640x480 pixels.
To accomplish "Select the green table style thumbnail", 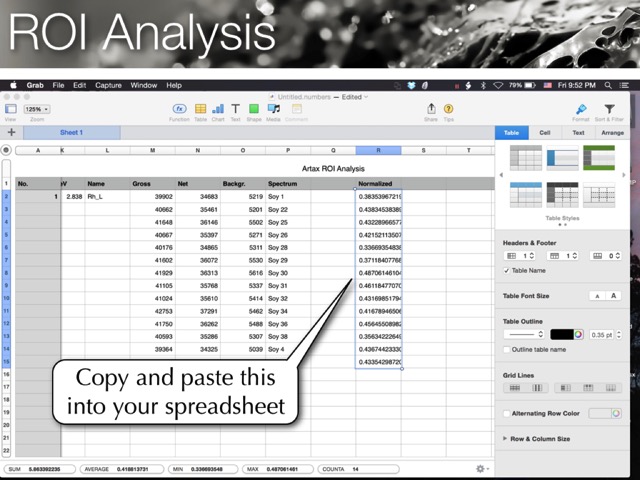I will tap(599, 158).
